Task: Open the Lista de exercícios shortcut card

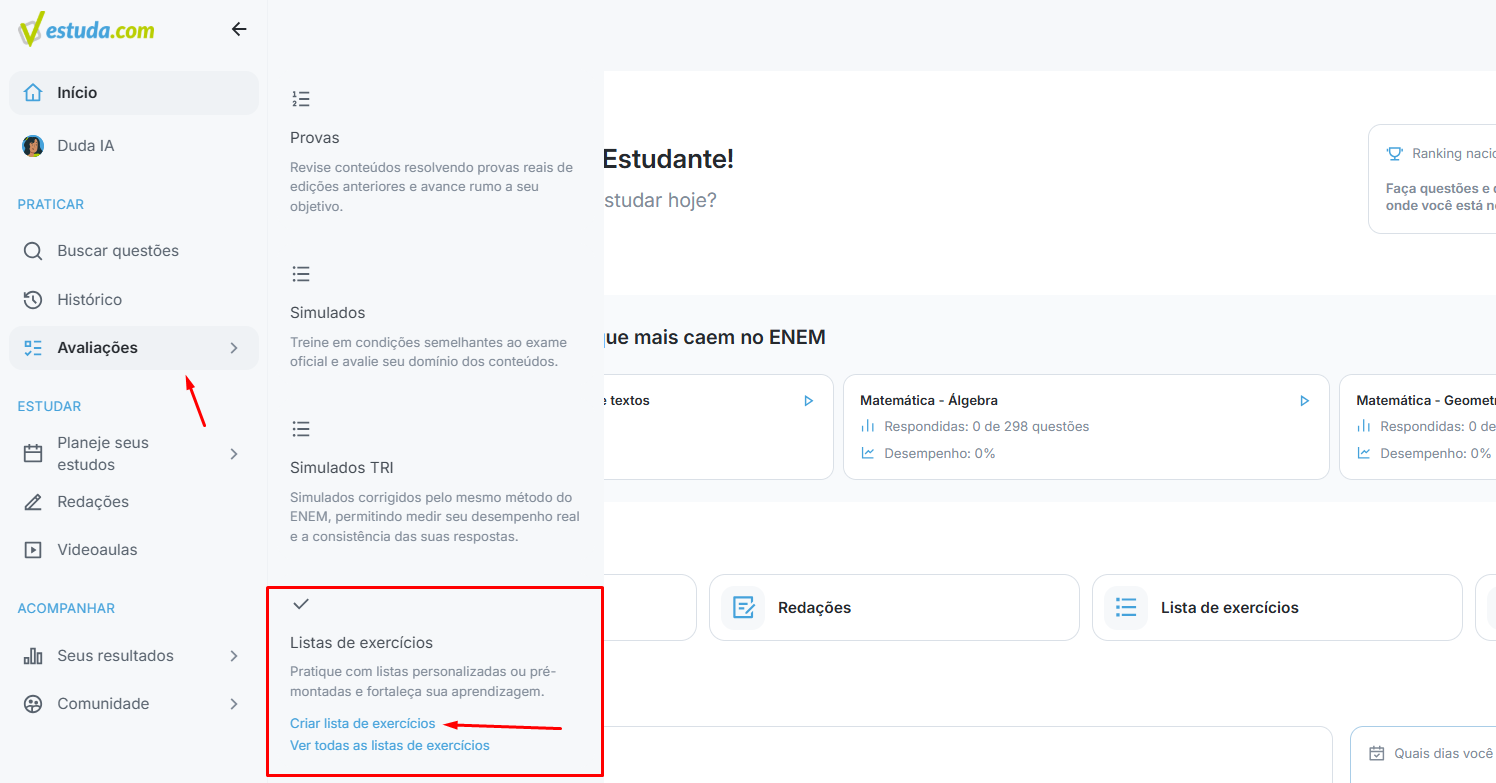Action: (1277, 608)
